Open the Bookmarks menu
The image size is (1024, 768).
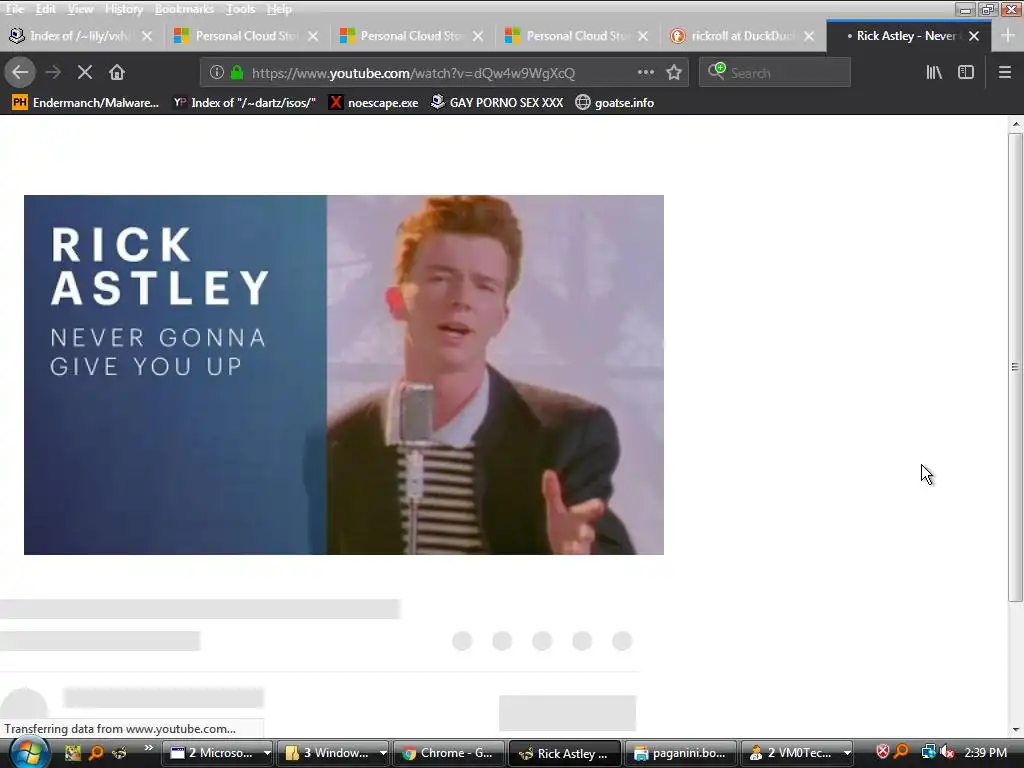(184, 9)
